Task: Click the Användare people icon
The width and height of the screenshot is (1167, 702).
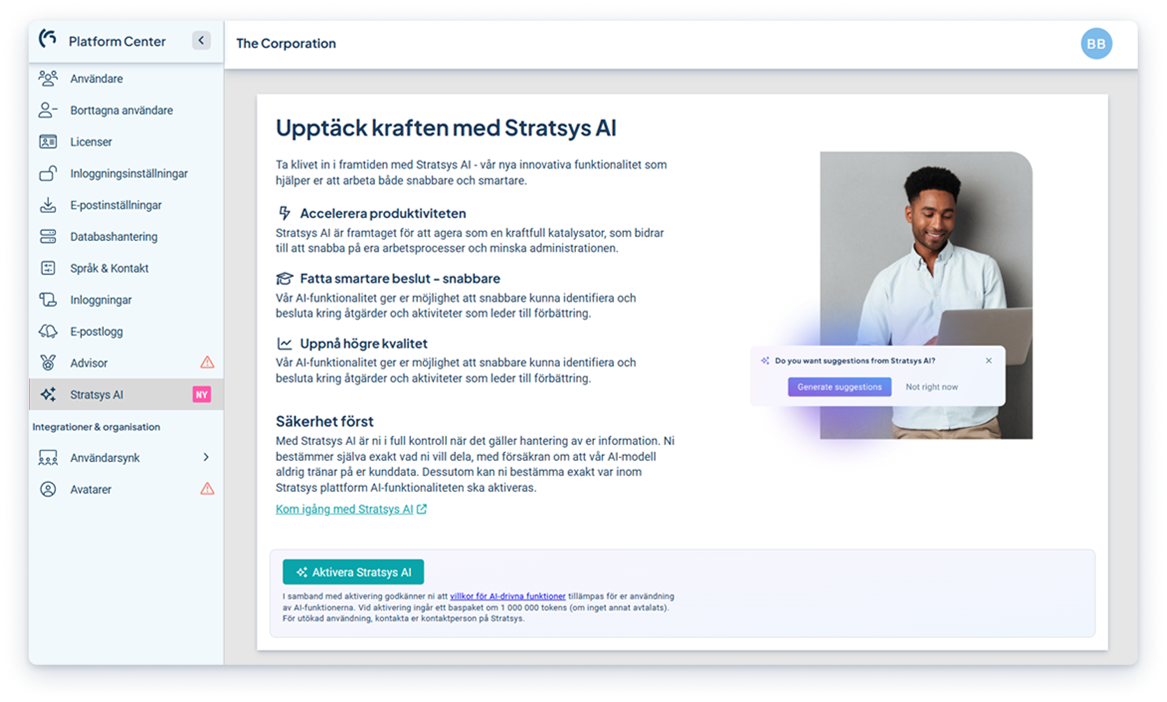Action: 47,79
